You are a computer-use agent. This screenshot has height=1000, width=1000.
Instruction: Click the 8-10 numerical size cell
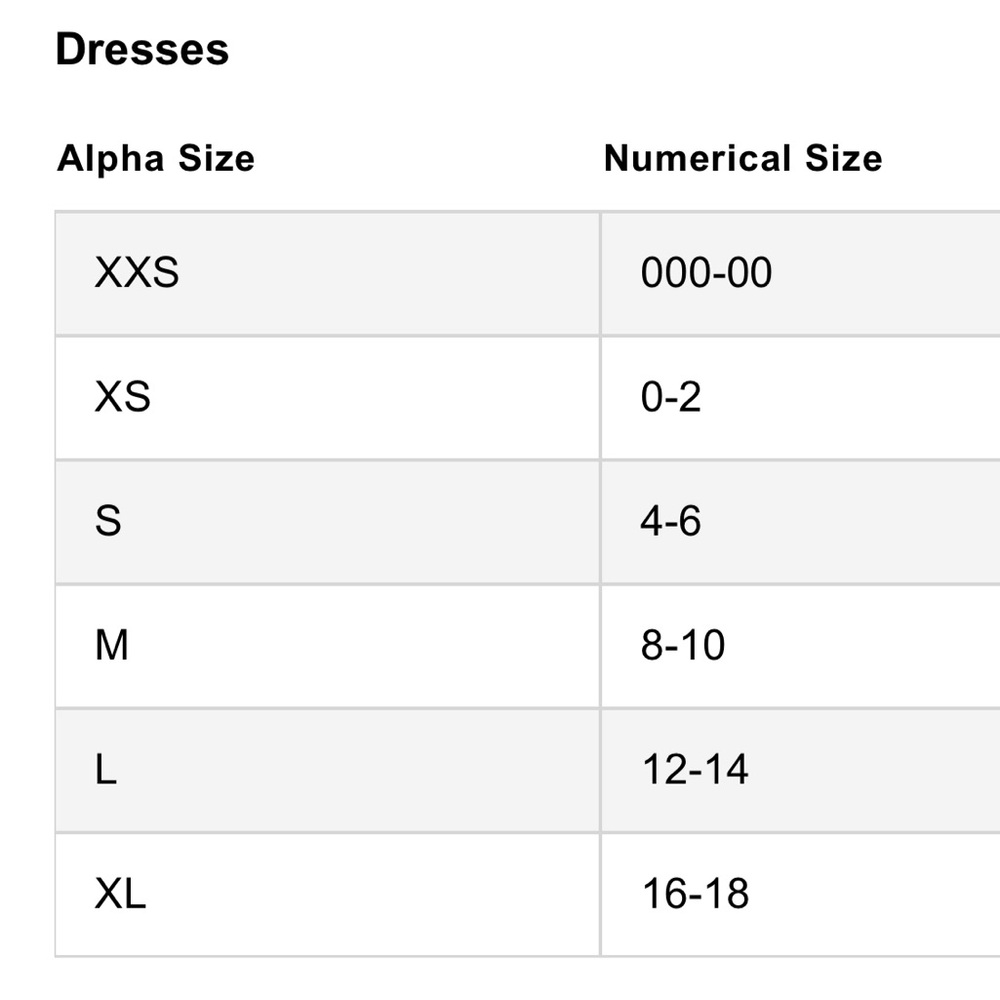pyautogui.click(x=801, y=645)
